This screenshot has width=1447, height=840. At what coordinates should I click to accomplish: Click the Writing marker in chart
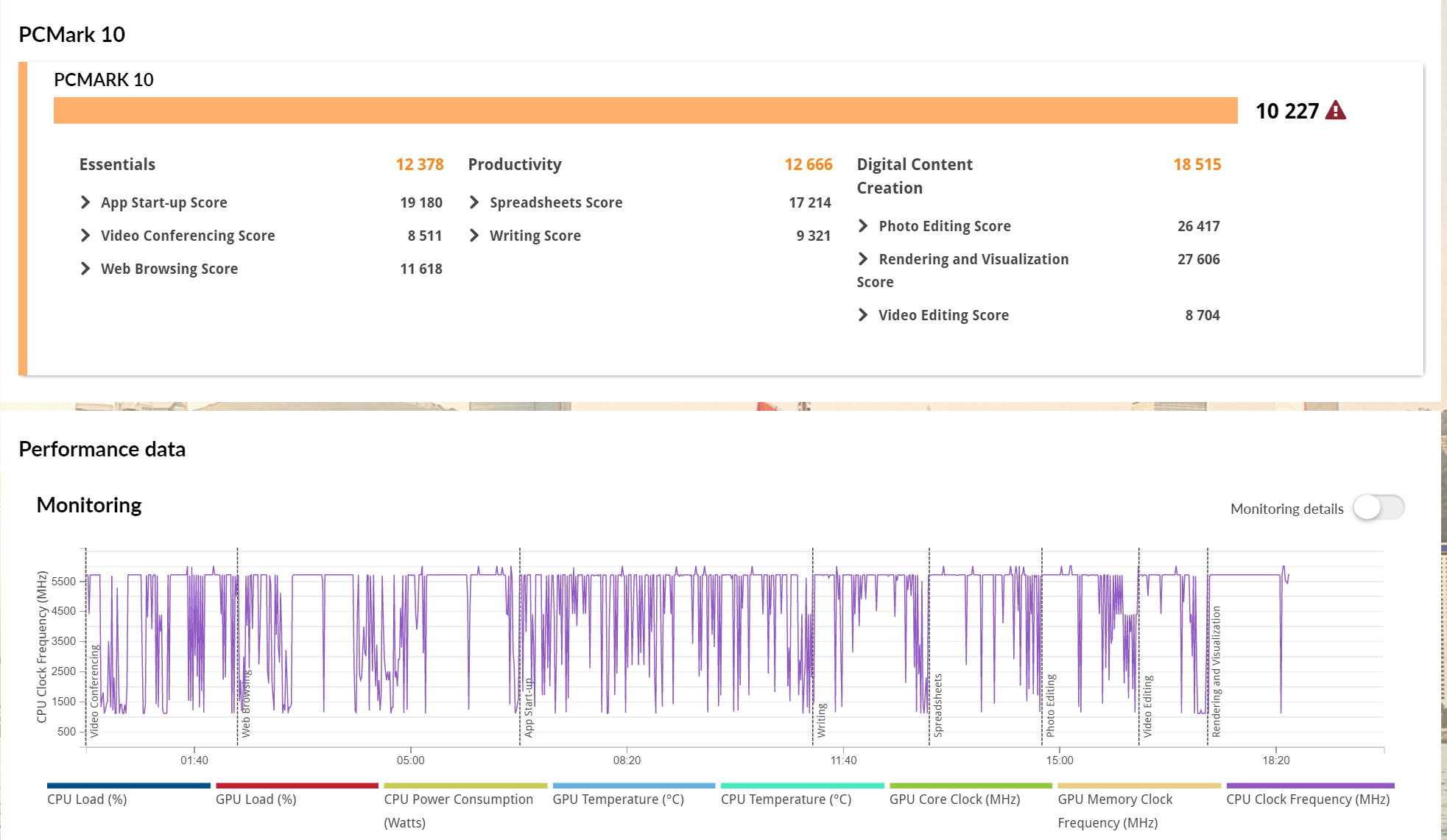822,720
